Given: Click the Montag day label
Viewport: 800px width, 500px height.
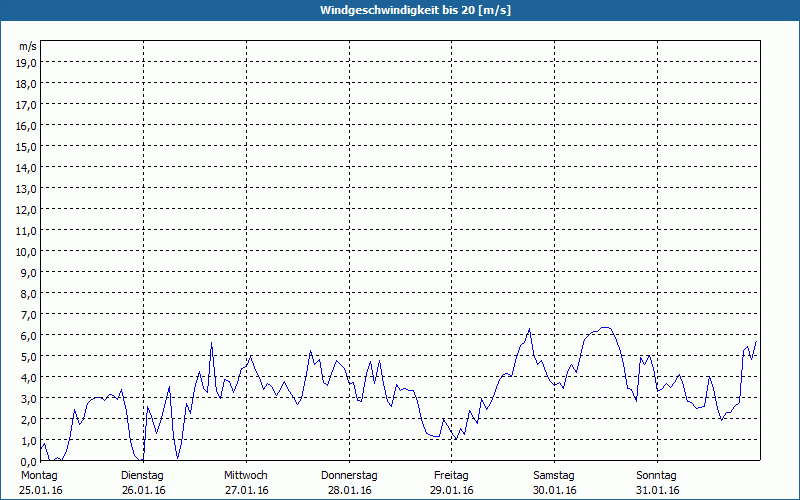Looking at the screenshot, I should (39, 475).
